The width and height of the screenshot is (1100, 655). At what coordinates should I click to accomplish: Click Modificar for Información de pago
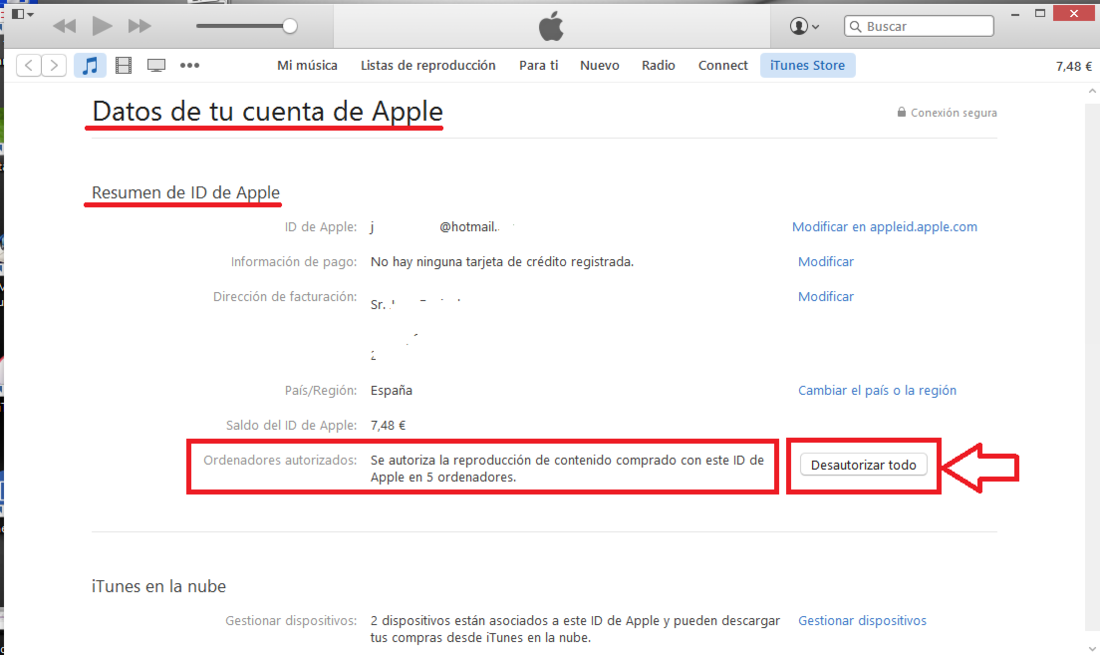coord(826,262)
